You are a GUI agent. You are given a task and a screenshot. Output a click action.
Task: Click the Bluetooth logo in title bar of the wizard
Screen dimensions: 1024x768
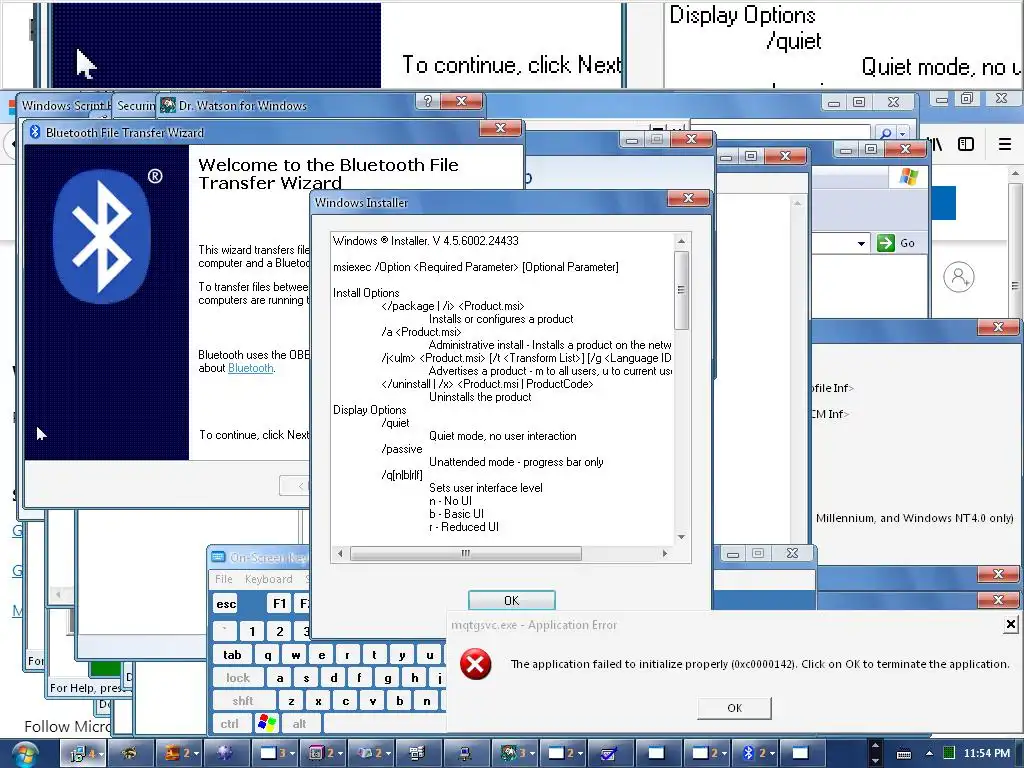coord(35,132)
